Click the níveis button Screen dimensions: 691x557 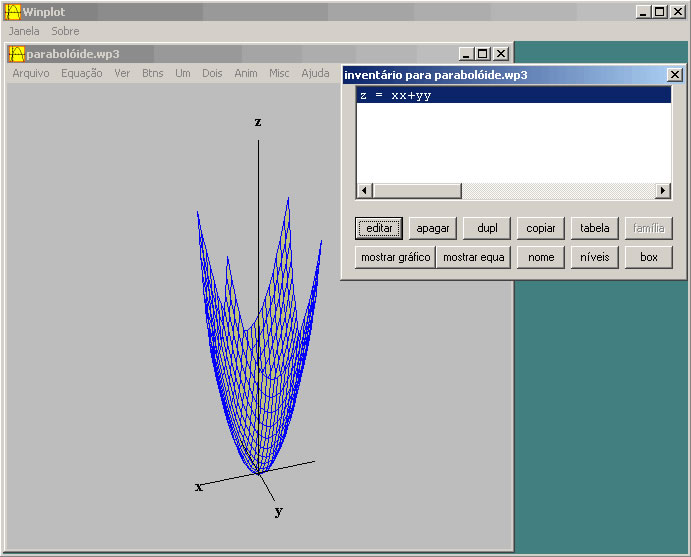[594, 257]
